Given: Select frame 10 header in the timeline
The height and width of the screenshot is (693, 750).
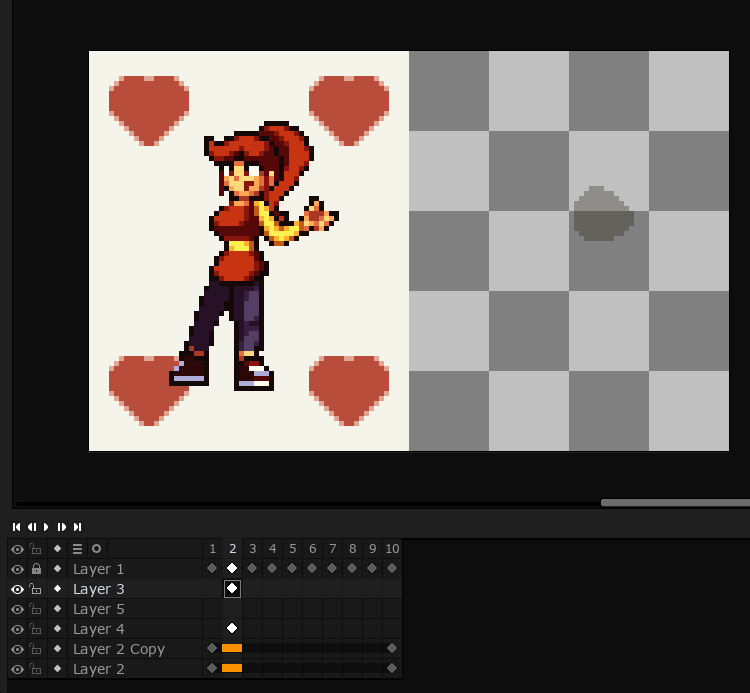Looking at the screenshot, I should [x=392, y=549].
